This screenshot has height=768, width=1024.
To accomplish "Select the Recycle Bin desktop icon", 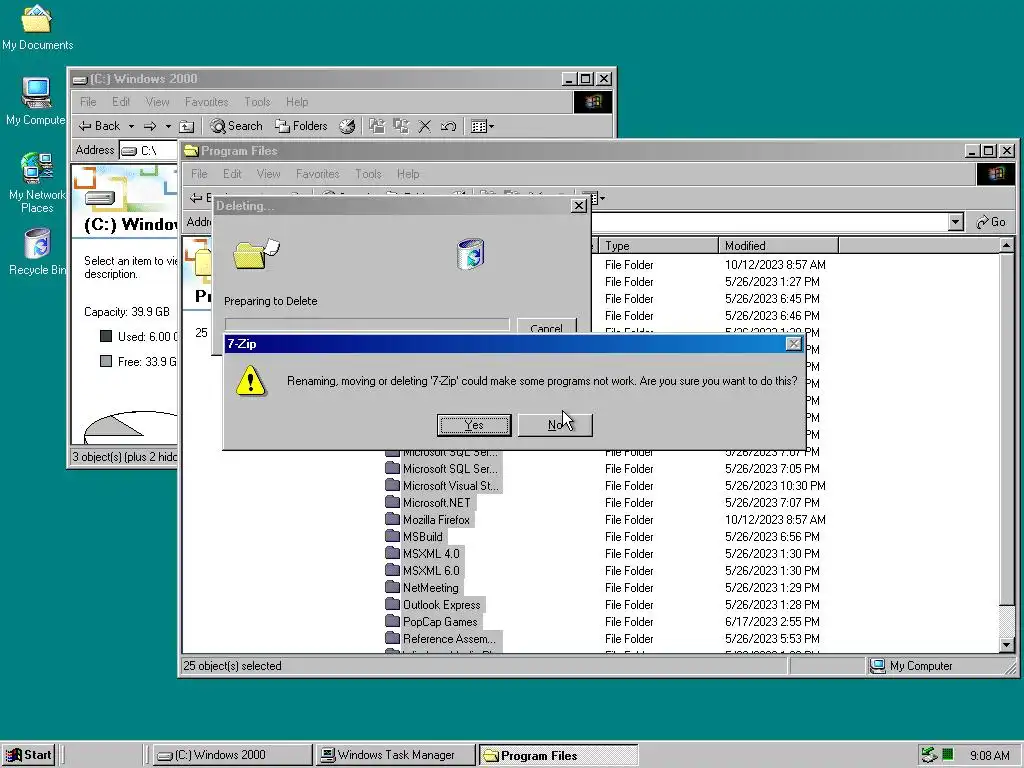I will tap(37, 252).
